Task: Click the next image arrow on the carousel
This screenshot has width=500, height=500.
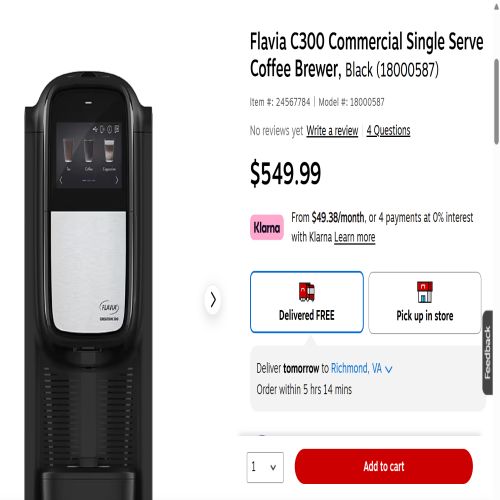Action: (x=213, y=299)
